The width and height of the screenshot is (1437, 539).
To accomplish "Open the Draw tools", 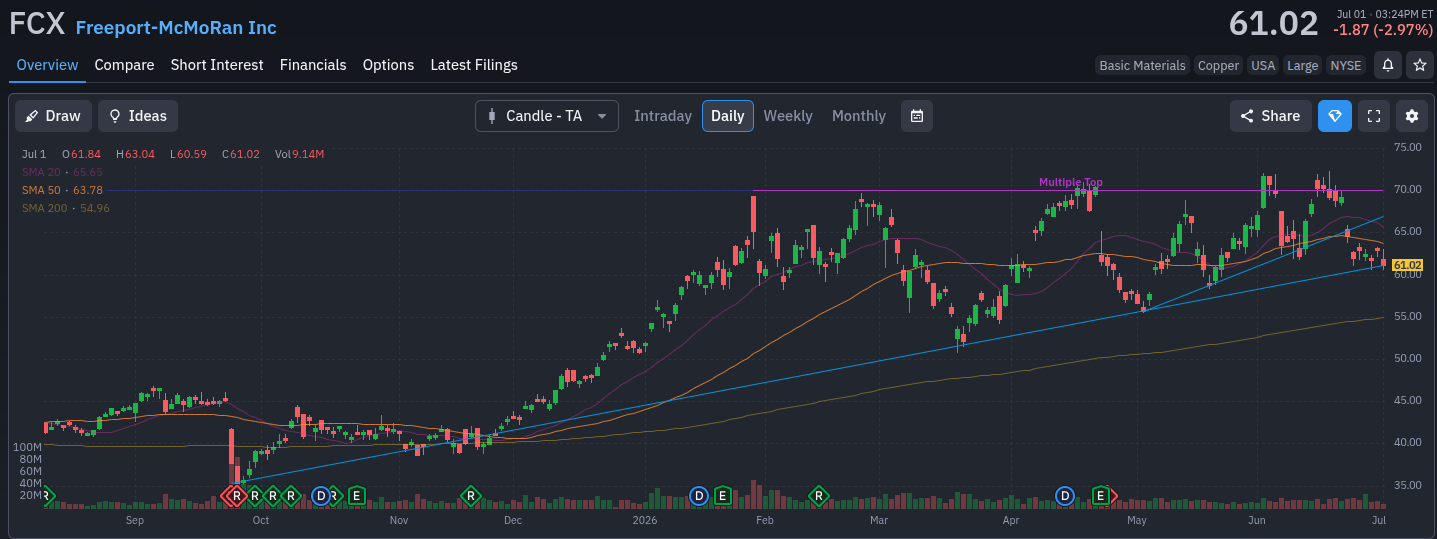I will 53,116.
